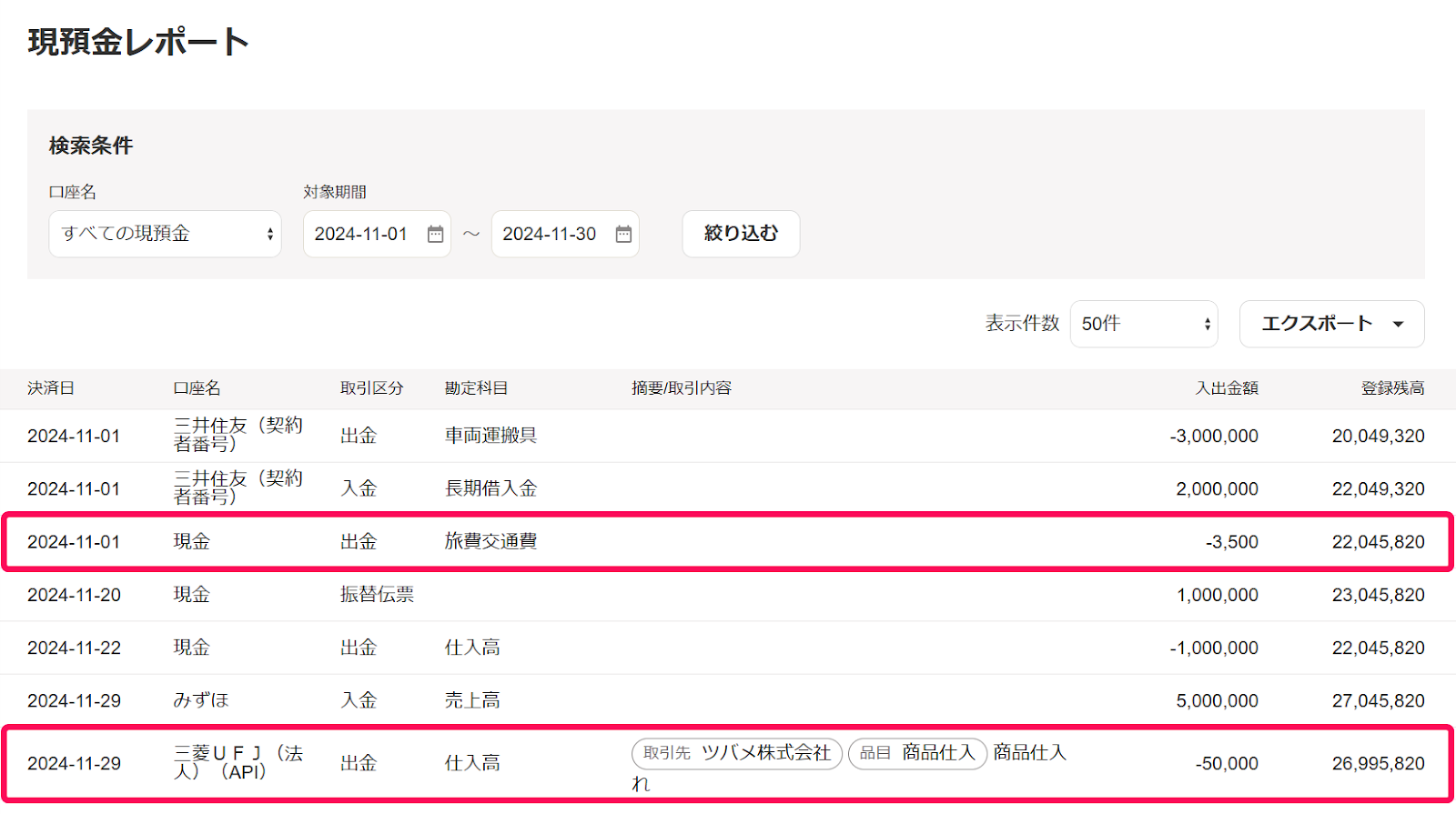Select the 旅費交通費 account cell
The width and height of the screenshot is (1456, 814).
tap(490, 541)
